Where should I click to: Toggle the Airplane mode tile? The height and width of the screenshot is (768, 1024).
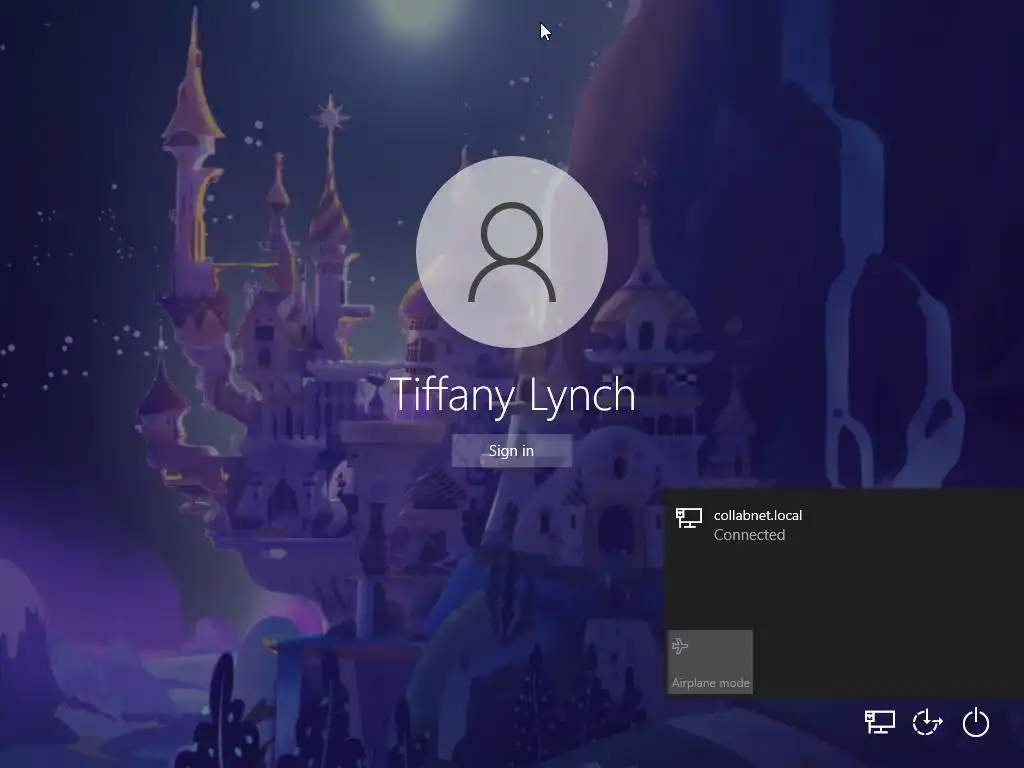(x=711, y=662)
